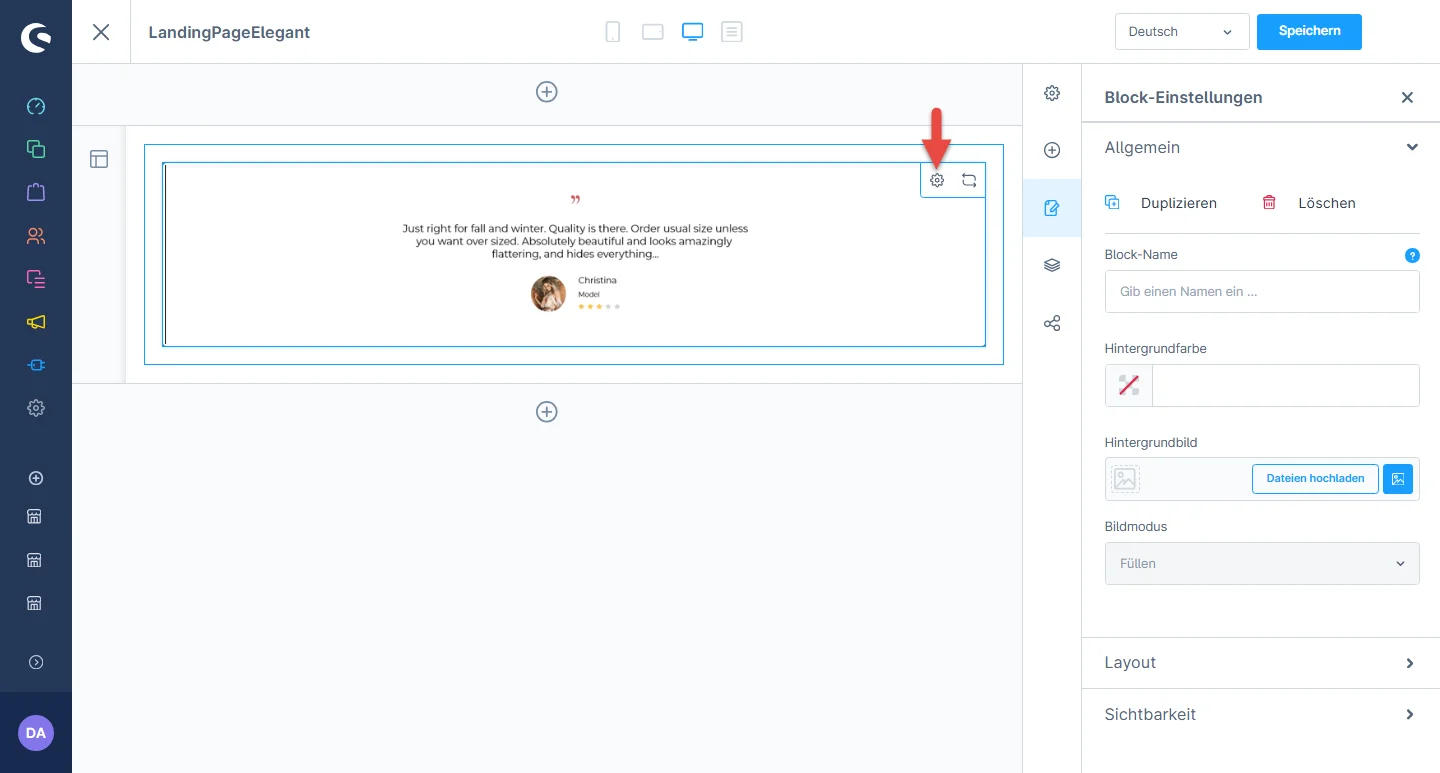Open the layers navigator icon
Screen dimensions: 1440x773
pos(1052,266)
